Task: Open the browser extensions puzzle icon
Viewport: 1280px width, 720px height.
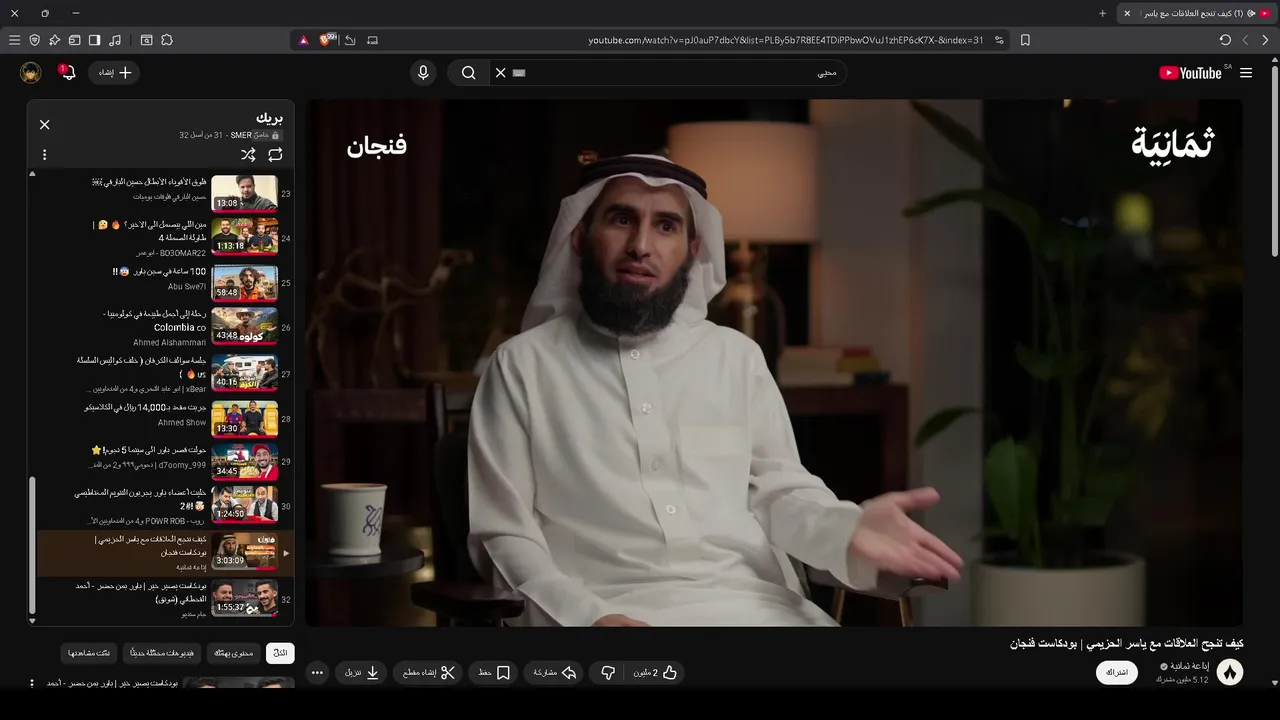Action: coord(167,40)
